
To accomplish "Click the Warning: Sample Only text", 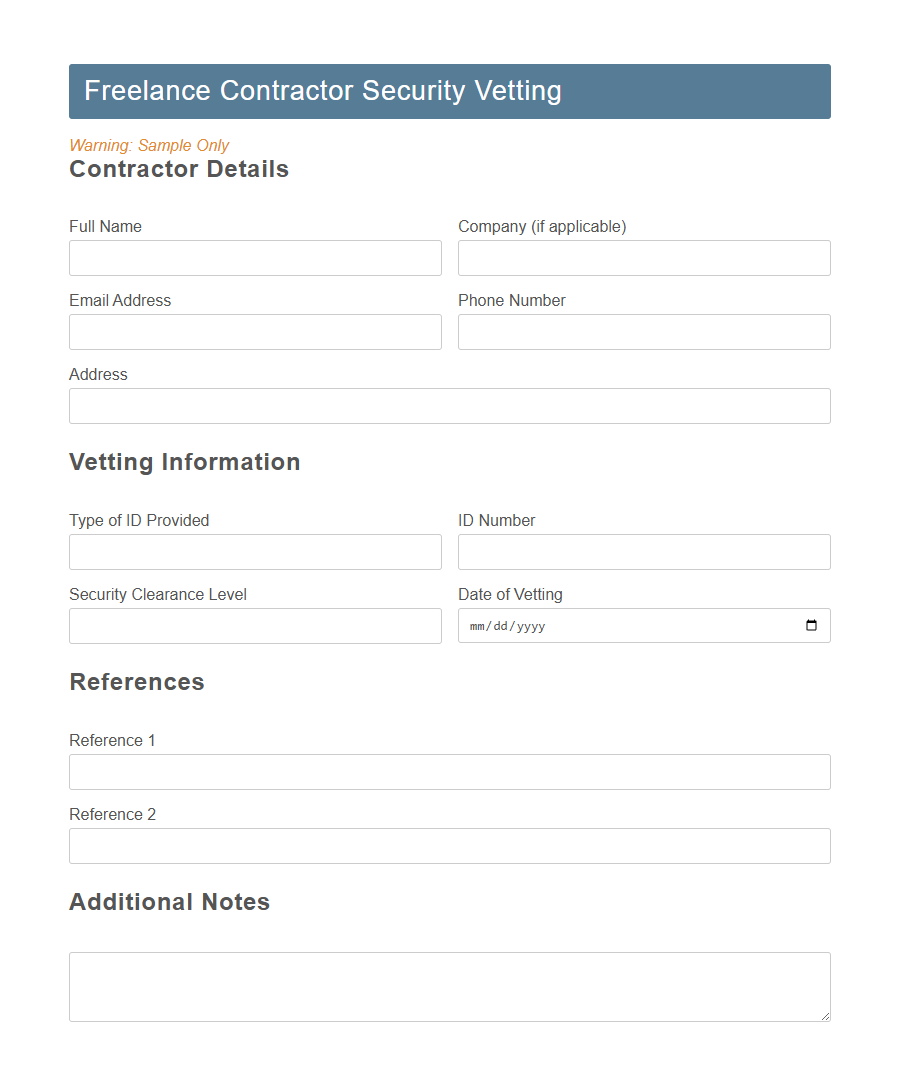I will pyautogui.click(x=149, y=145).
